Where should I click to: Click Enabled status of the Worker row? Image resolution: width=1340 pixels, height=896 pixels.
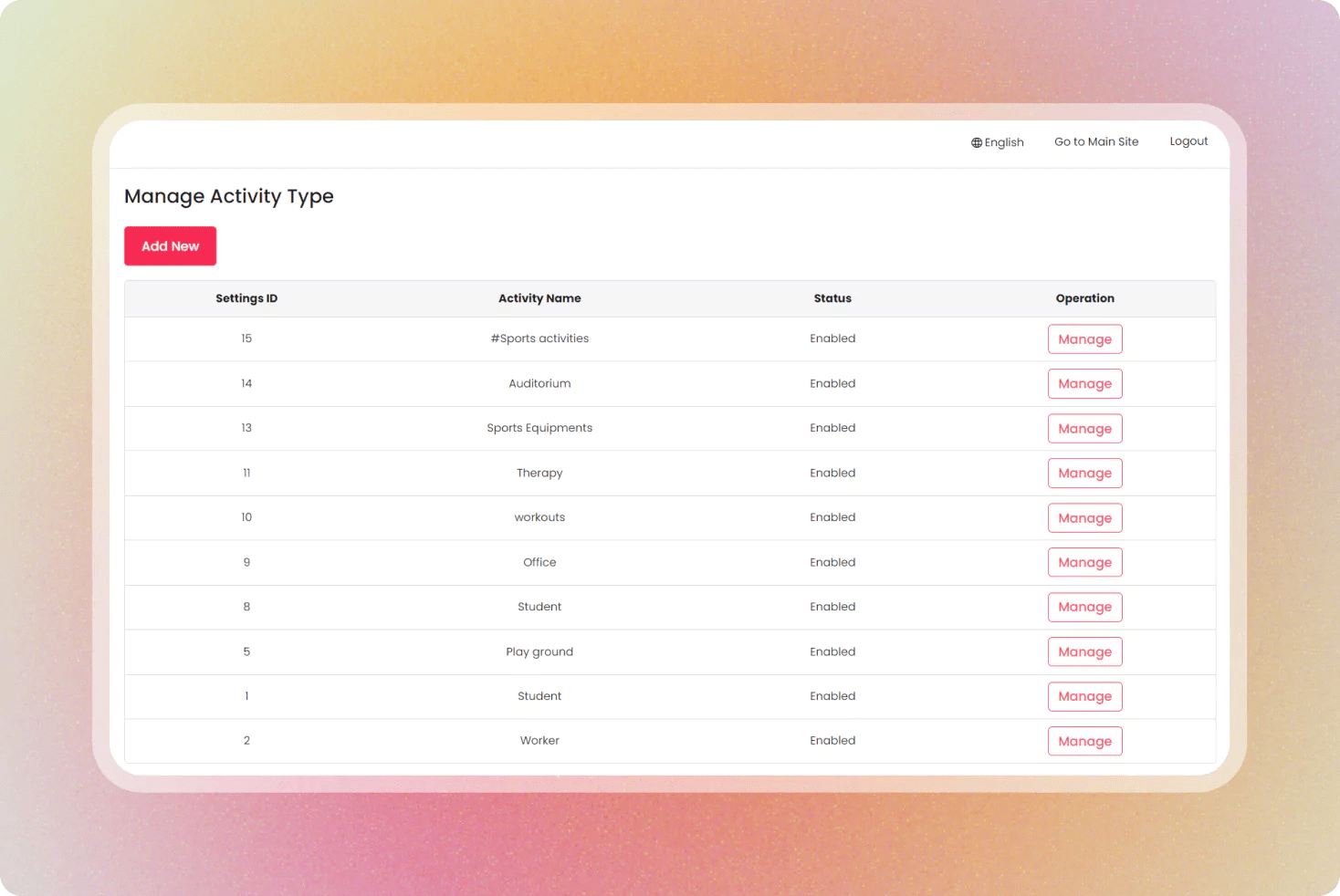pos(832,741)
